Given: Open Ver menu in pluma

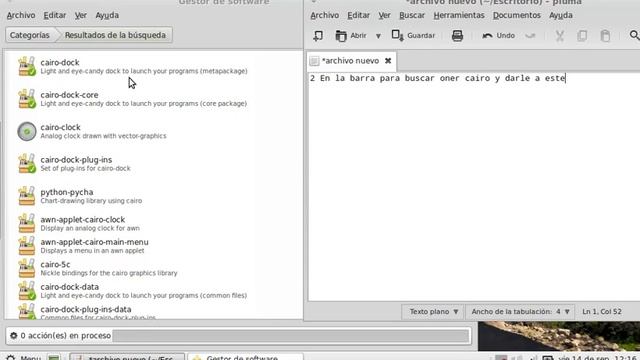Looking at the screenshot, I should 384,15.
